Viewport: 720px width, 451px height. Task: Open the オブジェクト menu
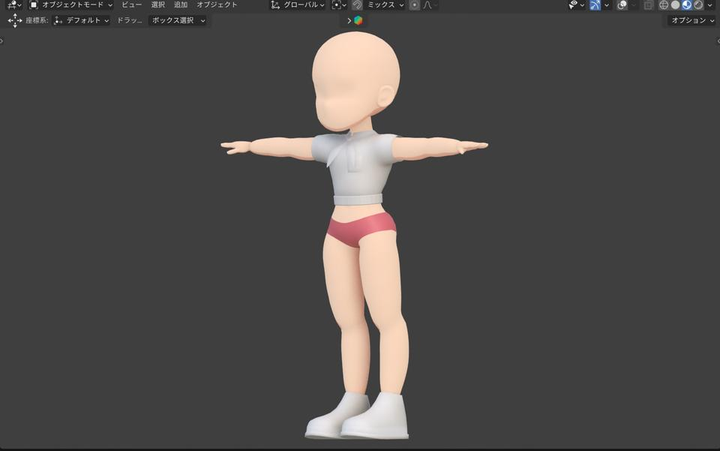pyautogui.click(x=217, y=5)
